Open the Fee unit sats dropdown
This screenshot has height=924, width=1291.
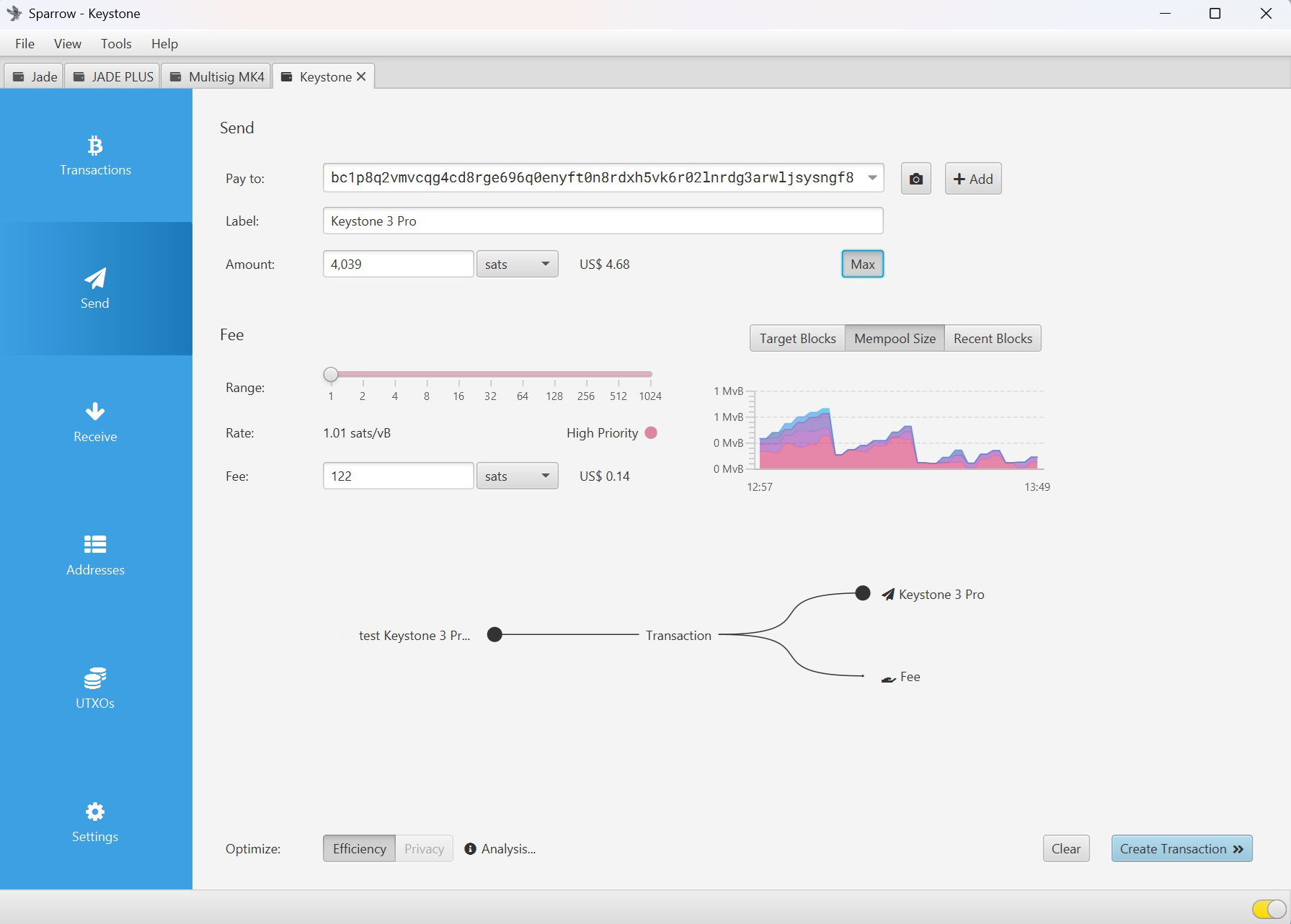pos(517,476)
